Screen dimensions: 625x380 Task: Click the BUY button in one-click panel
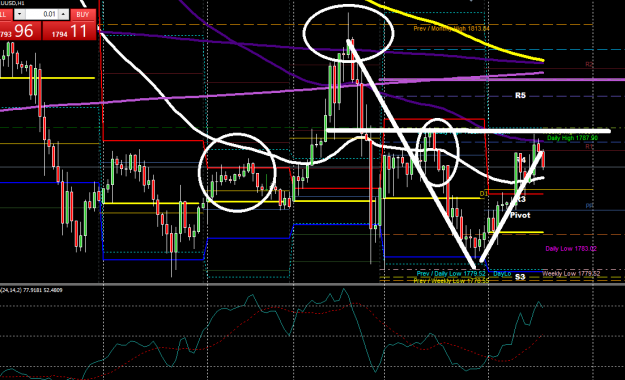(x=83, y=15)
